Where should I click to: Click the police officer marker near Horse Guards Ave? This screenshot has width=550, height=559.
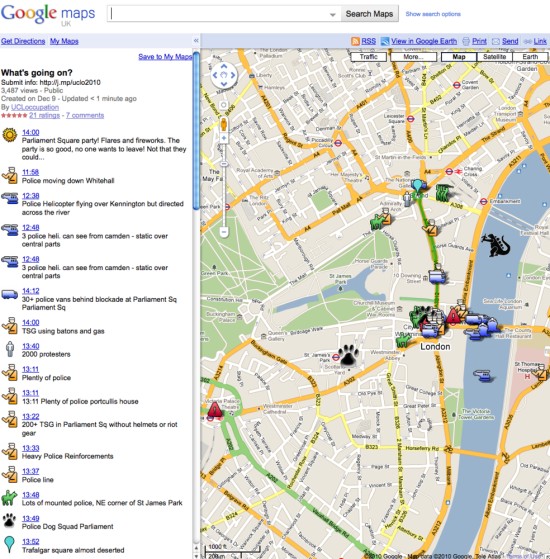(432, 227)
